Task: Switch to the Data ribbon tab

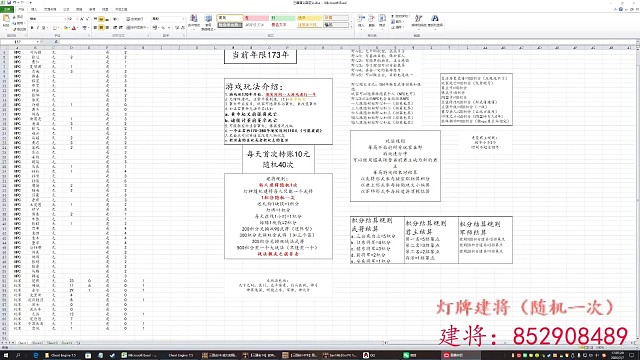Action: click(79, 9)
